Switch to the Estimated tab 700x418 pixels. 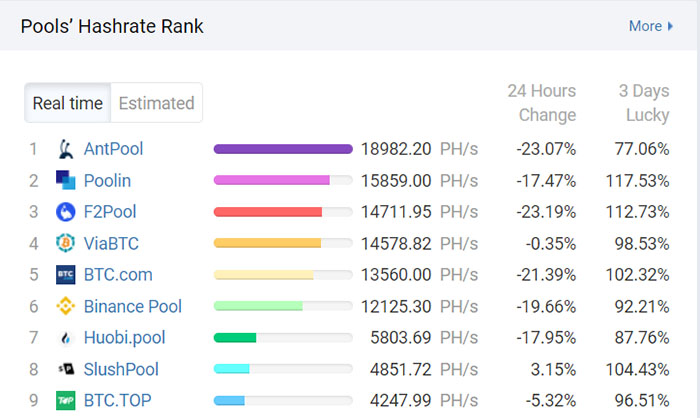(x=156, y=103)
